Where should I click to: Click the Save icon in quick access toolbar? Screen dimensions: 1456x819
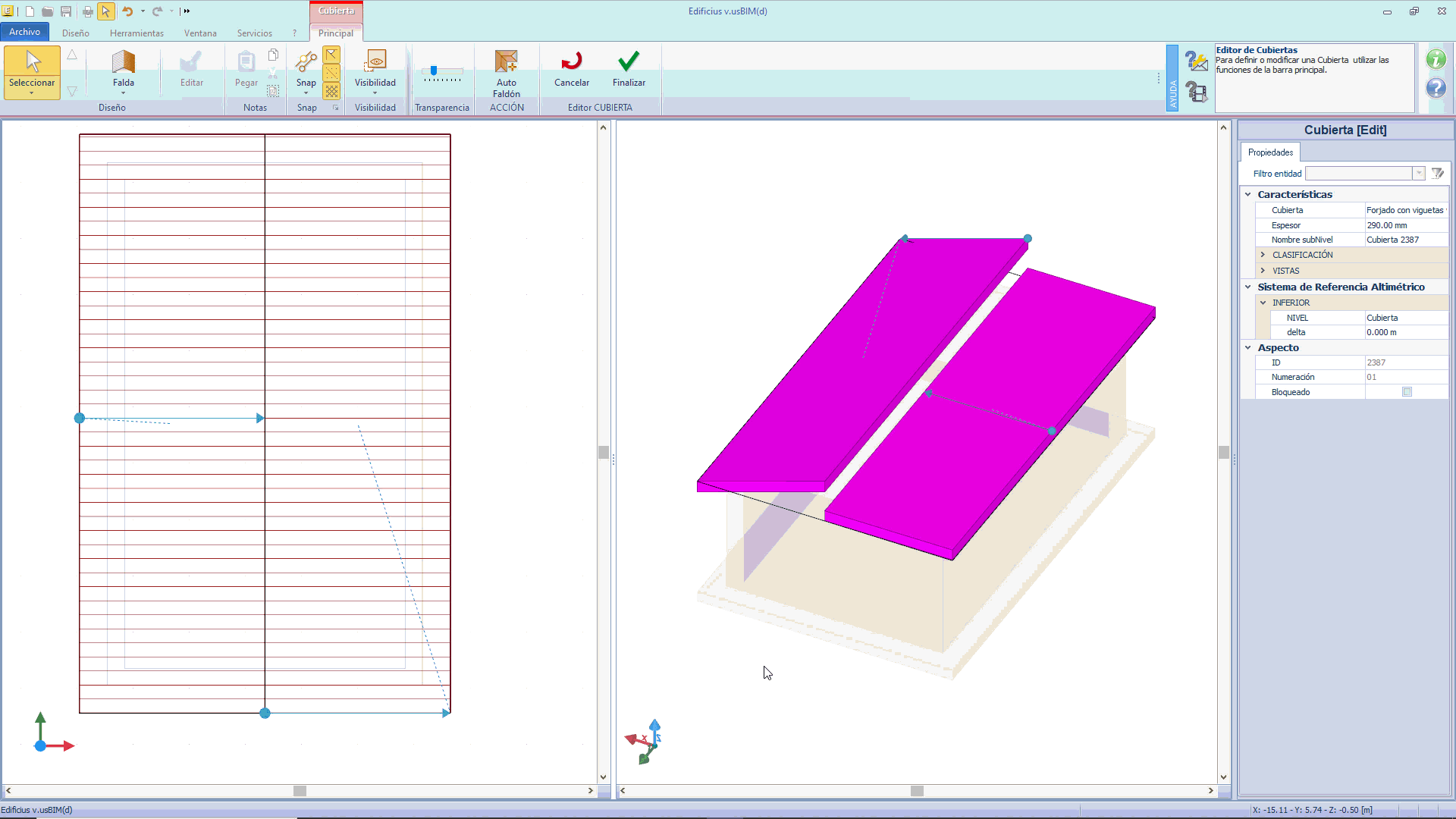pyautogui.click(x=66, y=11)
